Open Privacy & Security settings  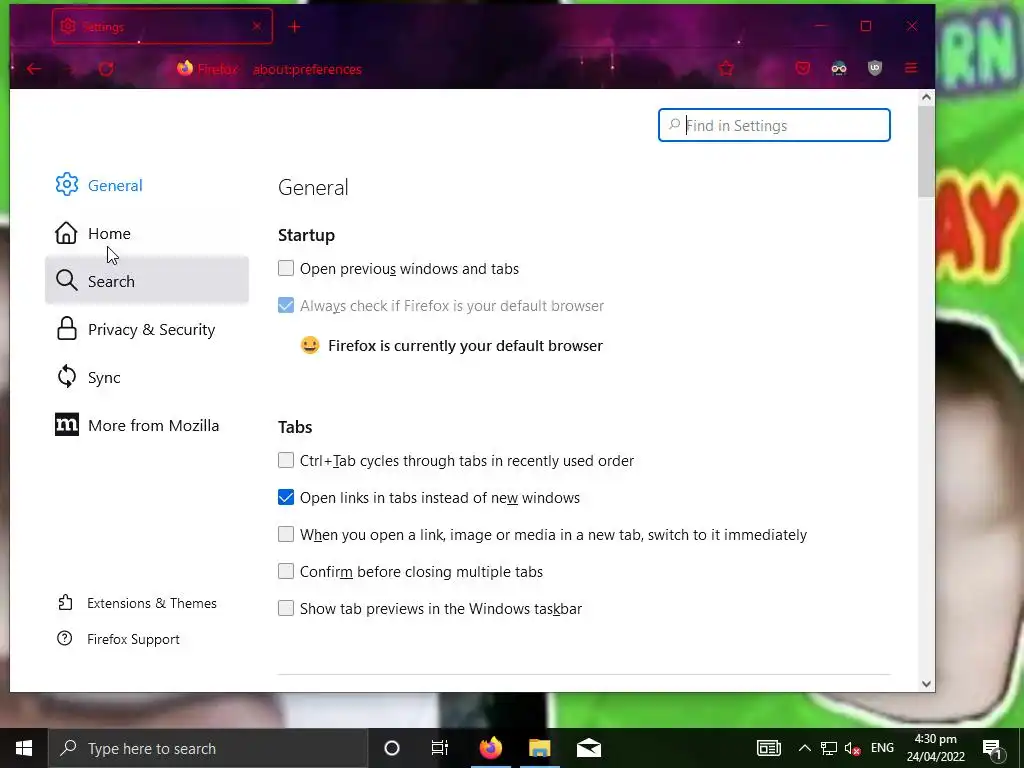[146, 329]
